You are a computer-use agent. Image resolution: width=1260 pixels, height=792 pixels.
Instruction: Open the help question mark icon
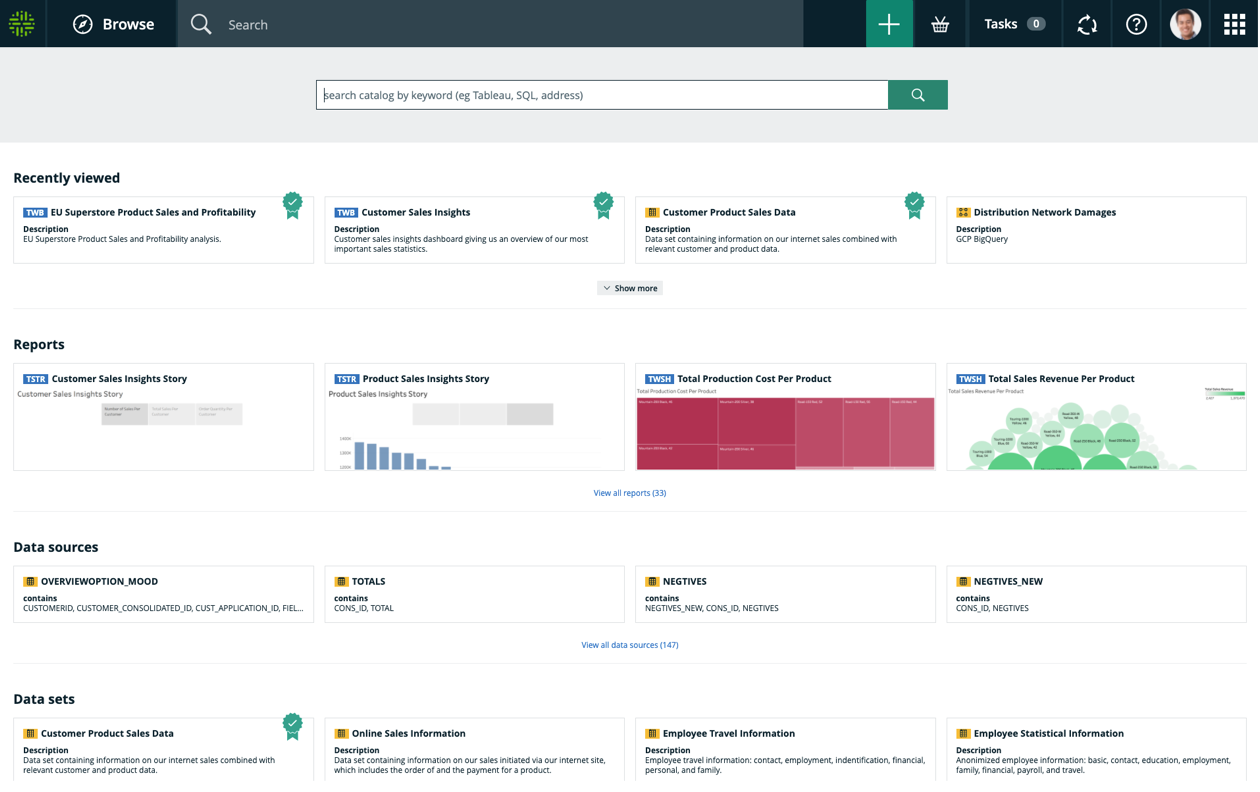(x=1136, y=24)
